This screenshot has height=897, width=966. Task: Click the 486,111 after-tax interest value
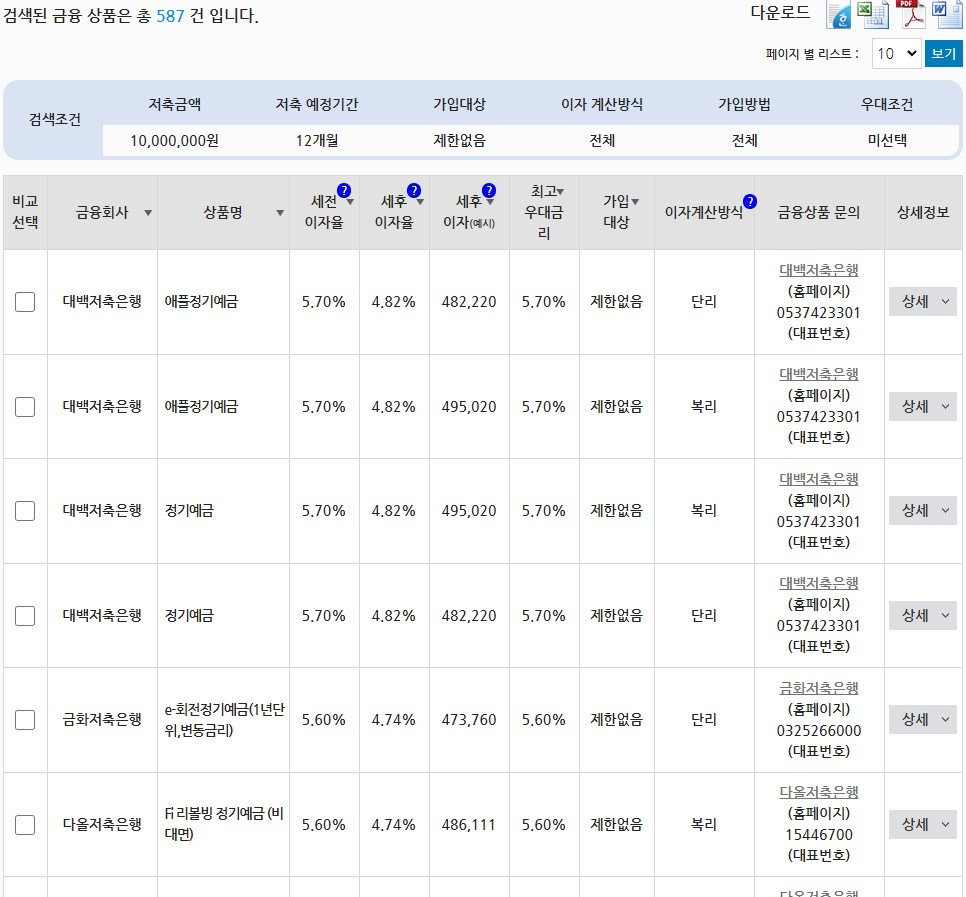point(469,824)
